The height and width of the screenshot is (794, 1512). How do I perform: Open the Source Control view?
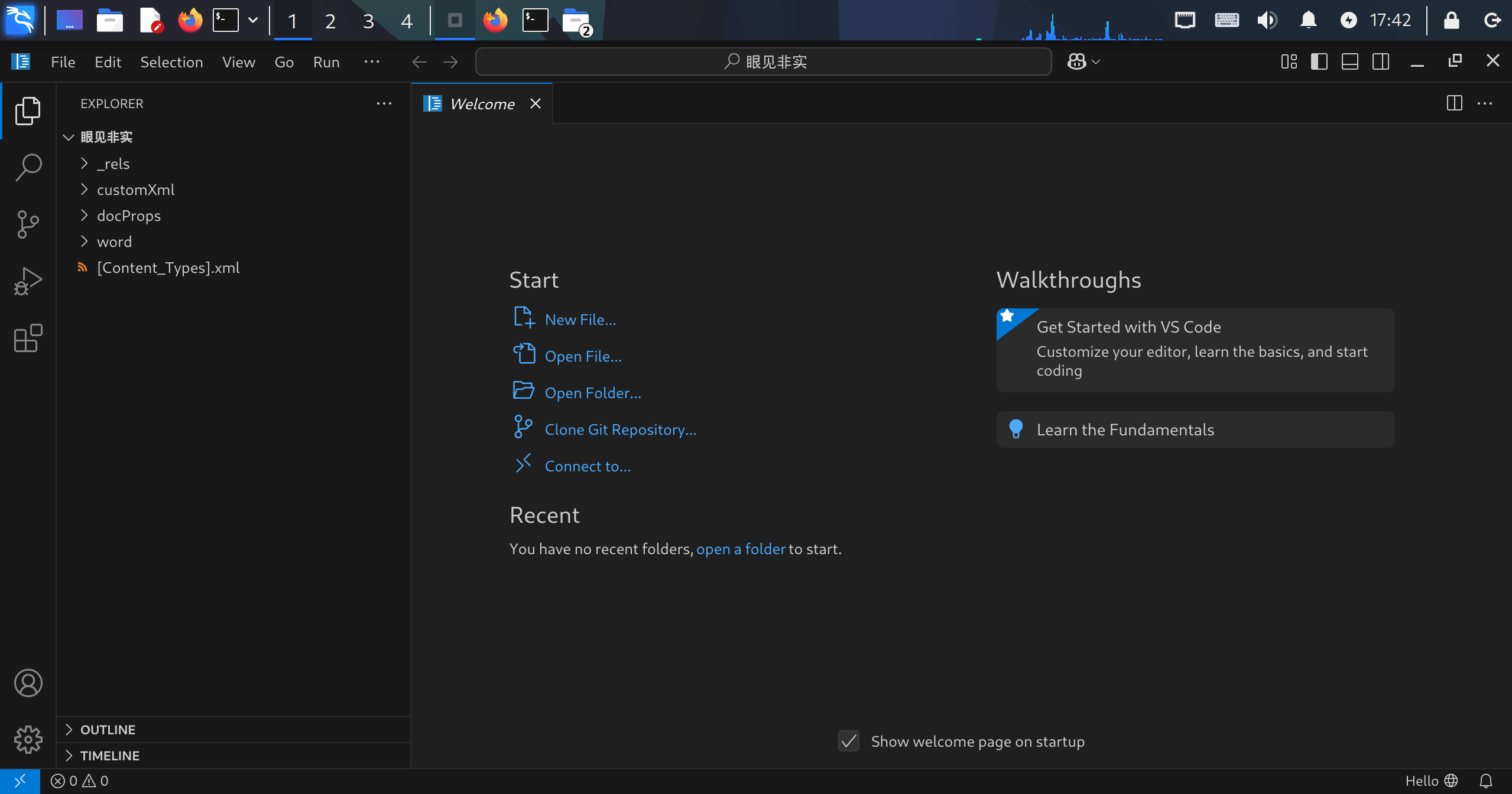coord(28,224)
